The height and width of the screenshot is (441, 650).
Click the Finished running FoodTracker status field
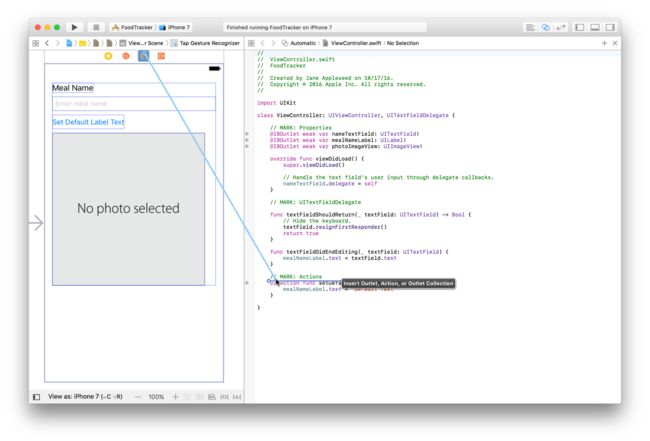325,27
